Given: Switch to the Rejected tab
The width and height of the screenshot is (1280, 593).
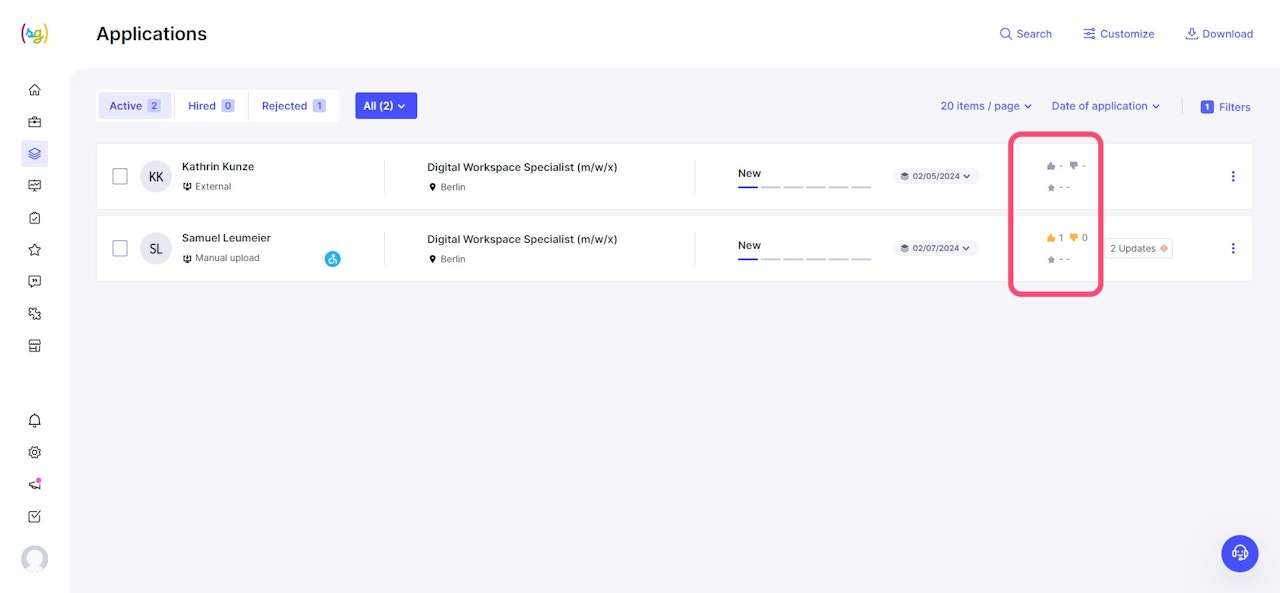Looking at the screenshot, I should click(x=293, y=106).
